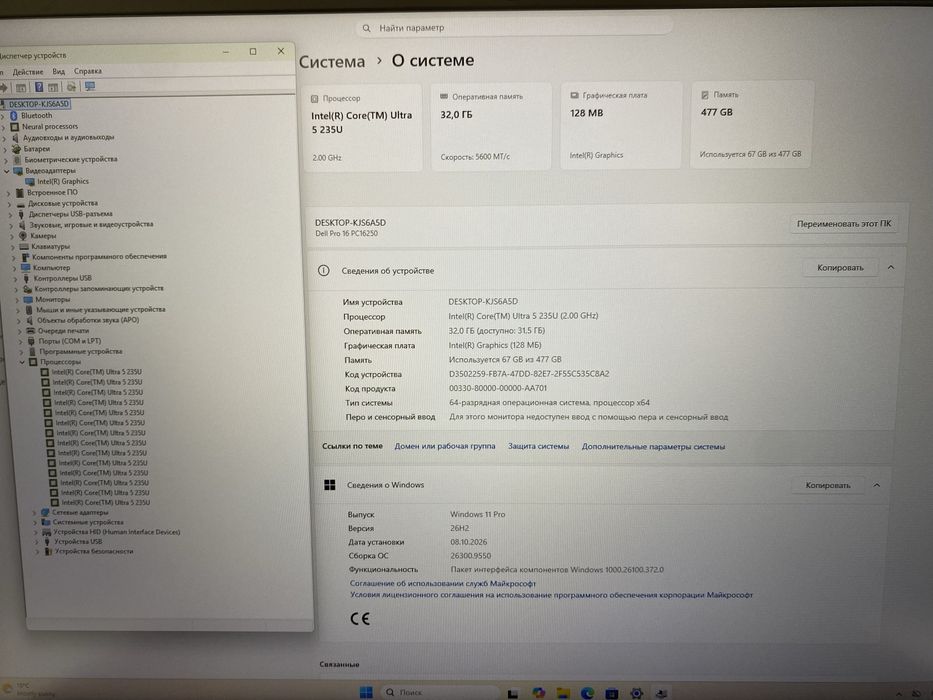Click the info icon beside Сведения об устройстве
933x700 pixels.
(x=324, y=271)
